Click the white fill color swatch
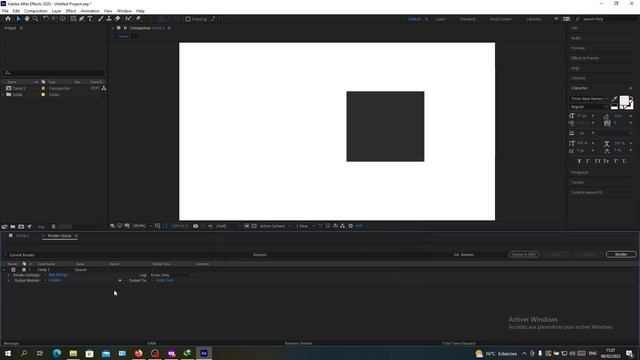 [624, 101]
